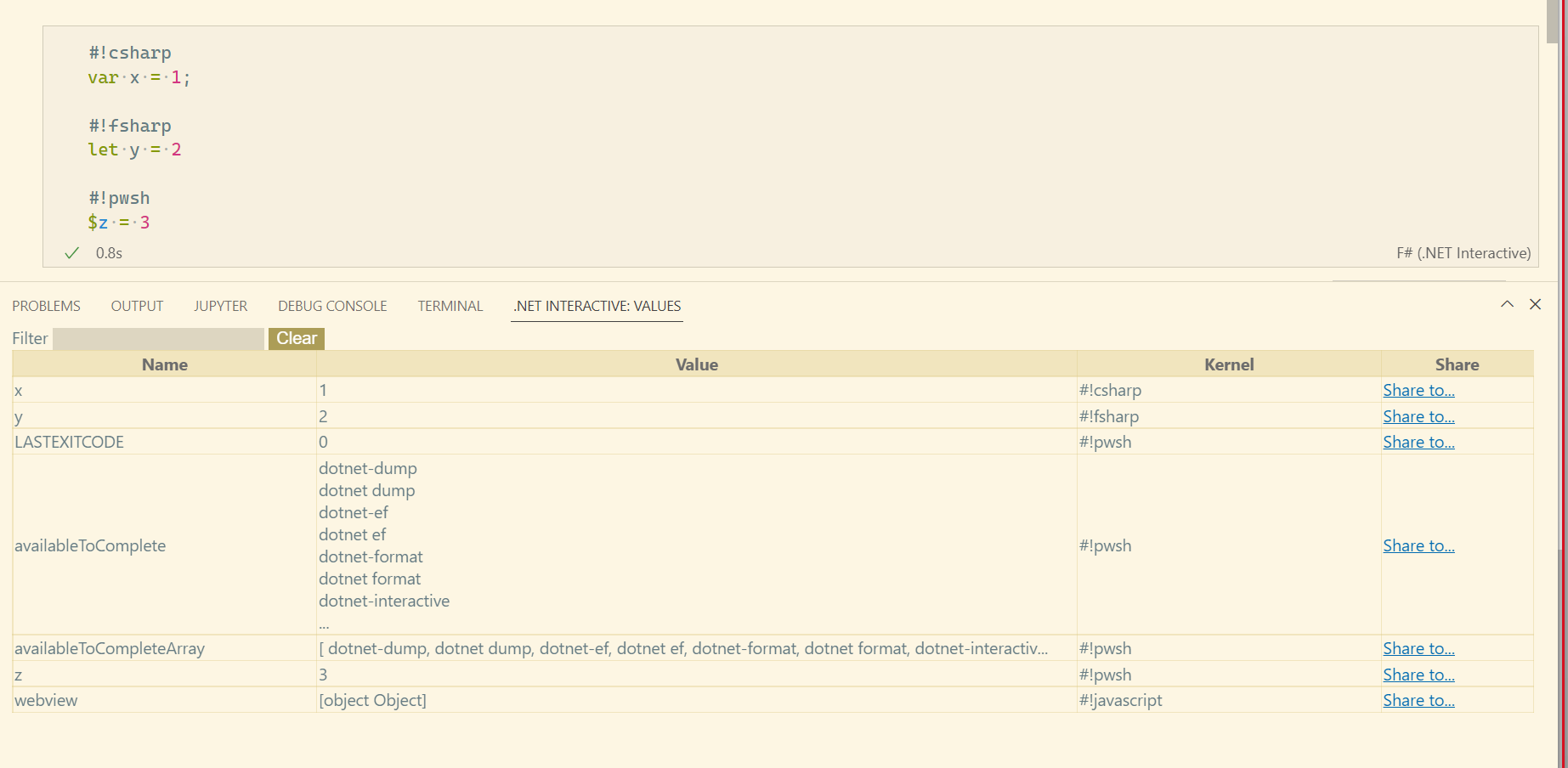
Task: Close the bottom panel with the X icon
Action: 1536,303
